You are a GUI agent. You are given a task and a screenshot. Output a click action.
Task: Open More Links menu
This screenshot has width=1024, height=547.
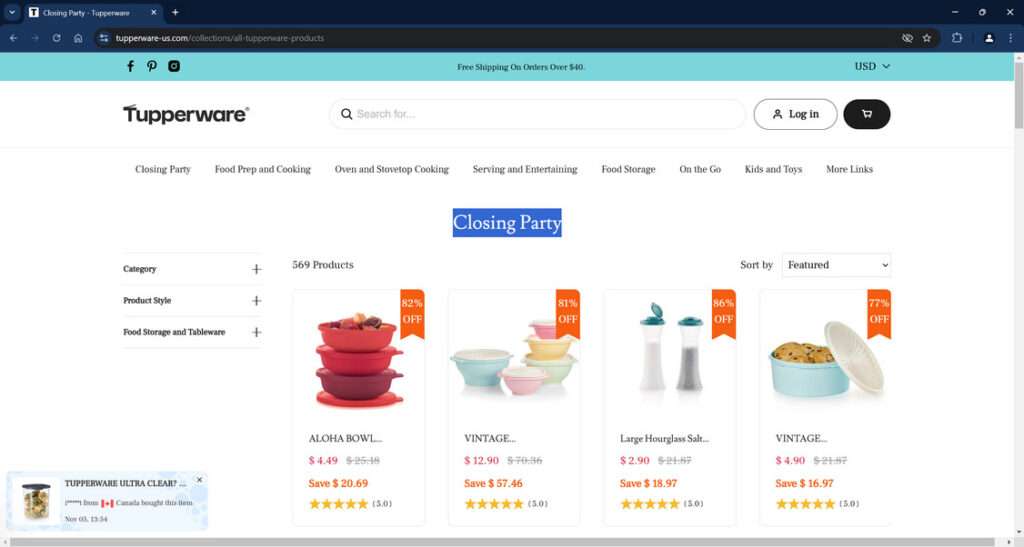coord(849,169)
